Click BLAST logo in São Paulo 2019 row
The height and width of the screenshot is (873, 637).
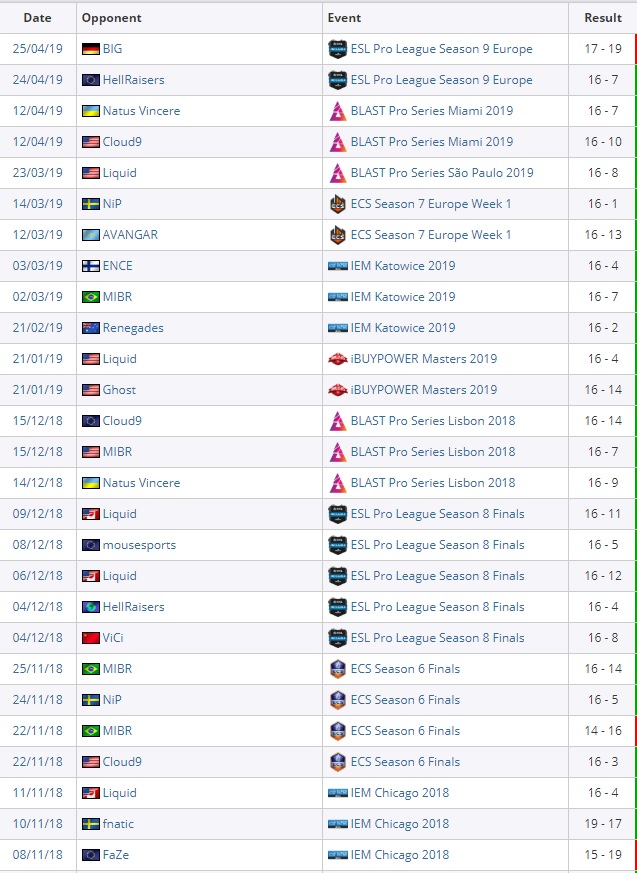(337, 173)
